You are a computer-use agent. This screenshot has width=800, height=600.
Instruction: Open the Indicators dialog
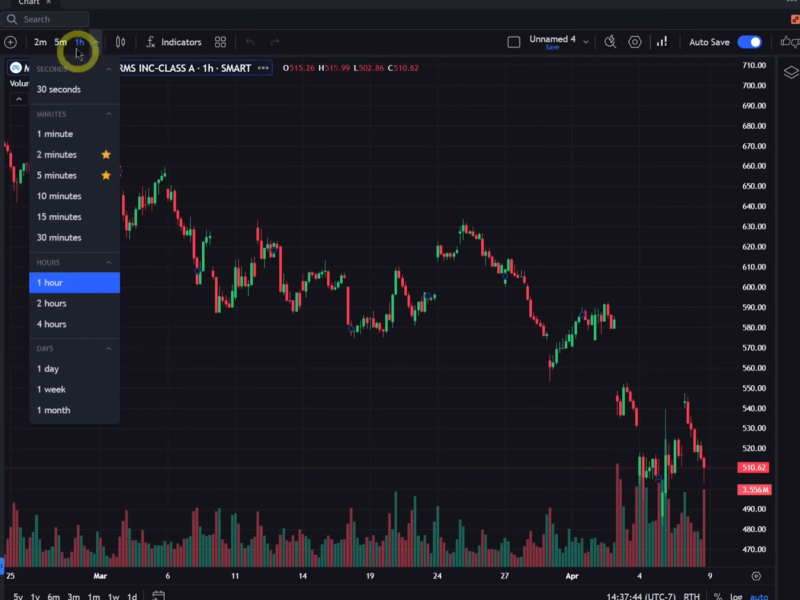click(x=173, y=42)
